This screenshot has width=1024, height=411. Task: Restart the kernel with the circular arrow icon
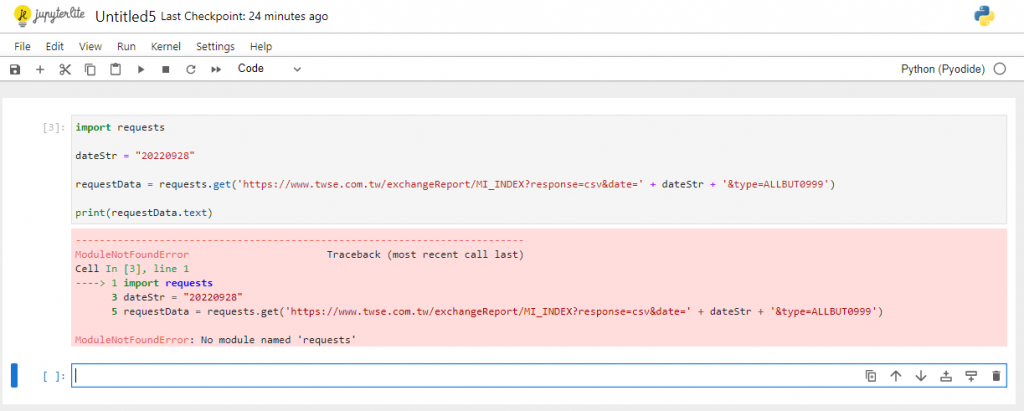(x=190, y=69)
